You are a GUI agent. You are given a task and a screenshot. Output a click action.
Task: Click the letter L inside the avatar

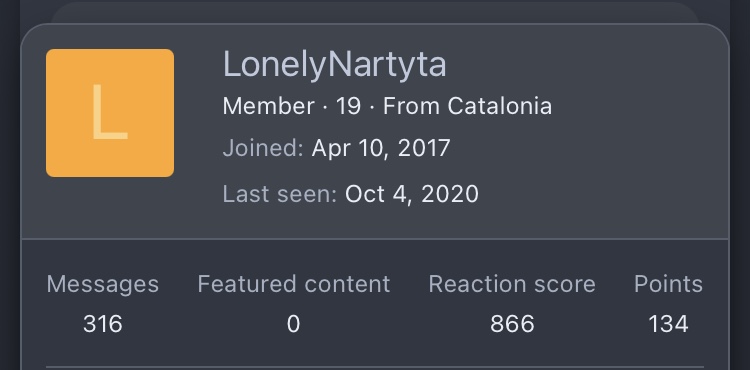110,113
